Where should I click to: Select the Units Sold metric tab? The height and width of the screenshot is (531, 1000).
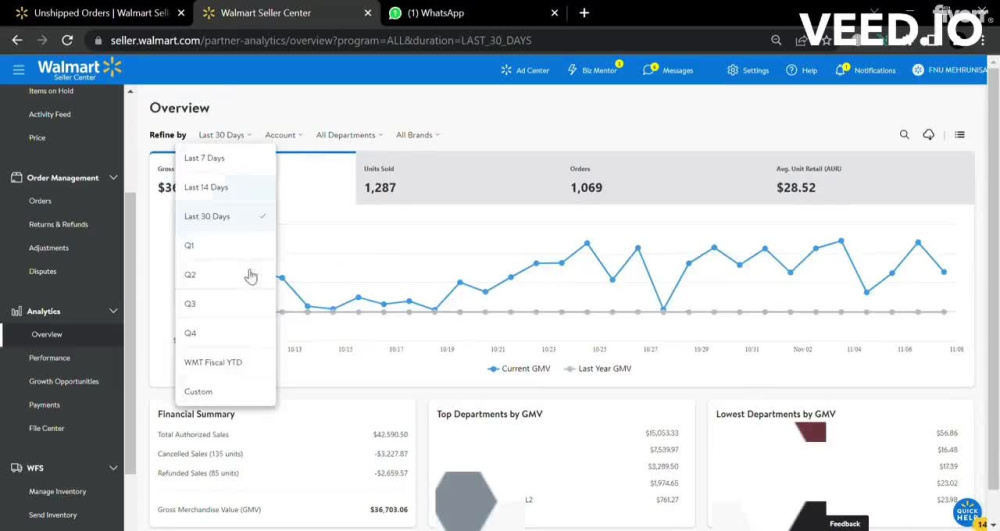[x=459, y=178]
